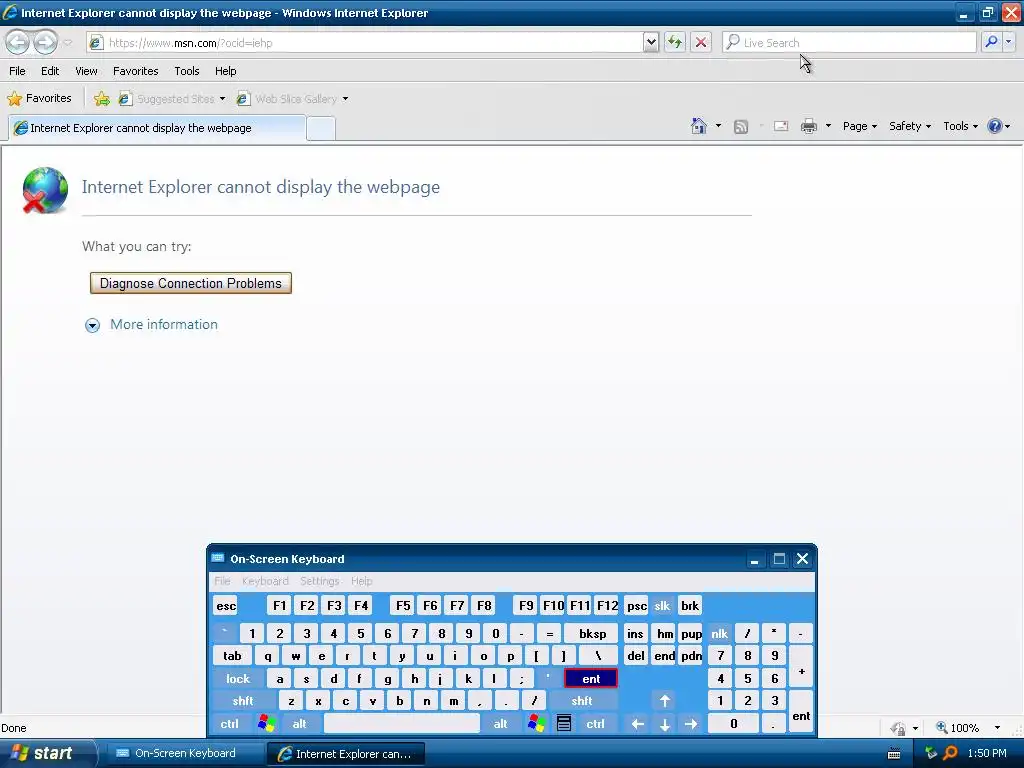Click the Stop loading red X icon

tap(701, 42)
